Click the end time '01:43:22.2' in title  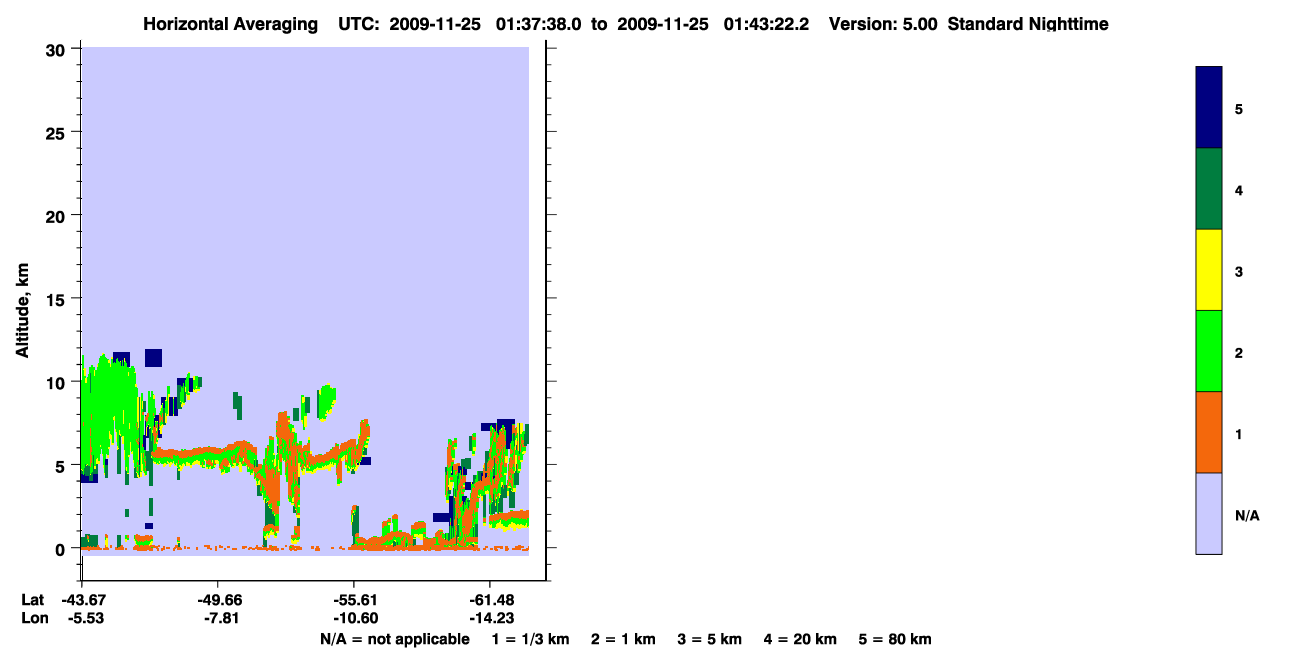tap(766, 24)
